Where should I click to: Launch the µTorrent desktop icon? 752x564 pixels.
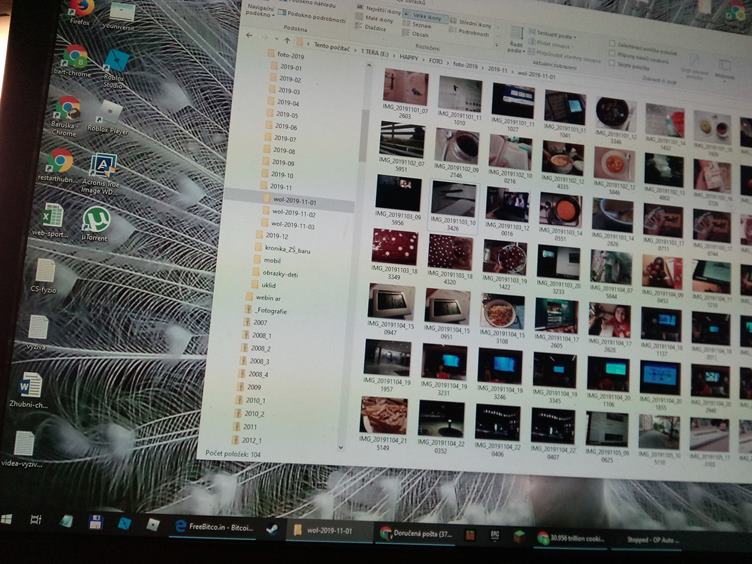pyautogui.click(x=95, y=223)
